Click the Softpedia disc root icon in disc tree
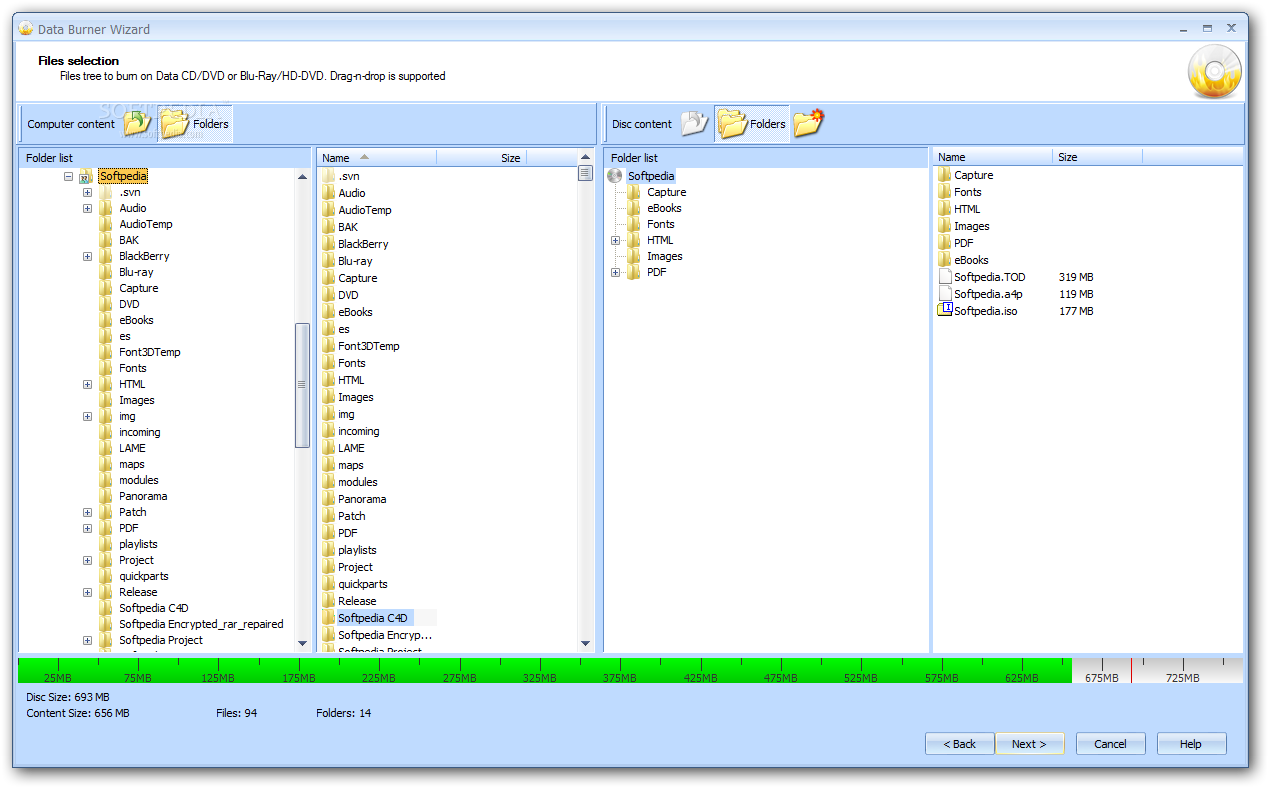Image resolution: width=1269 pixels, height=788 pixels. pyautogui.click(x=615, y=176)
